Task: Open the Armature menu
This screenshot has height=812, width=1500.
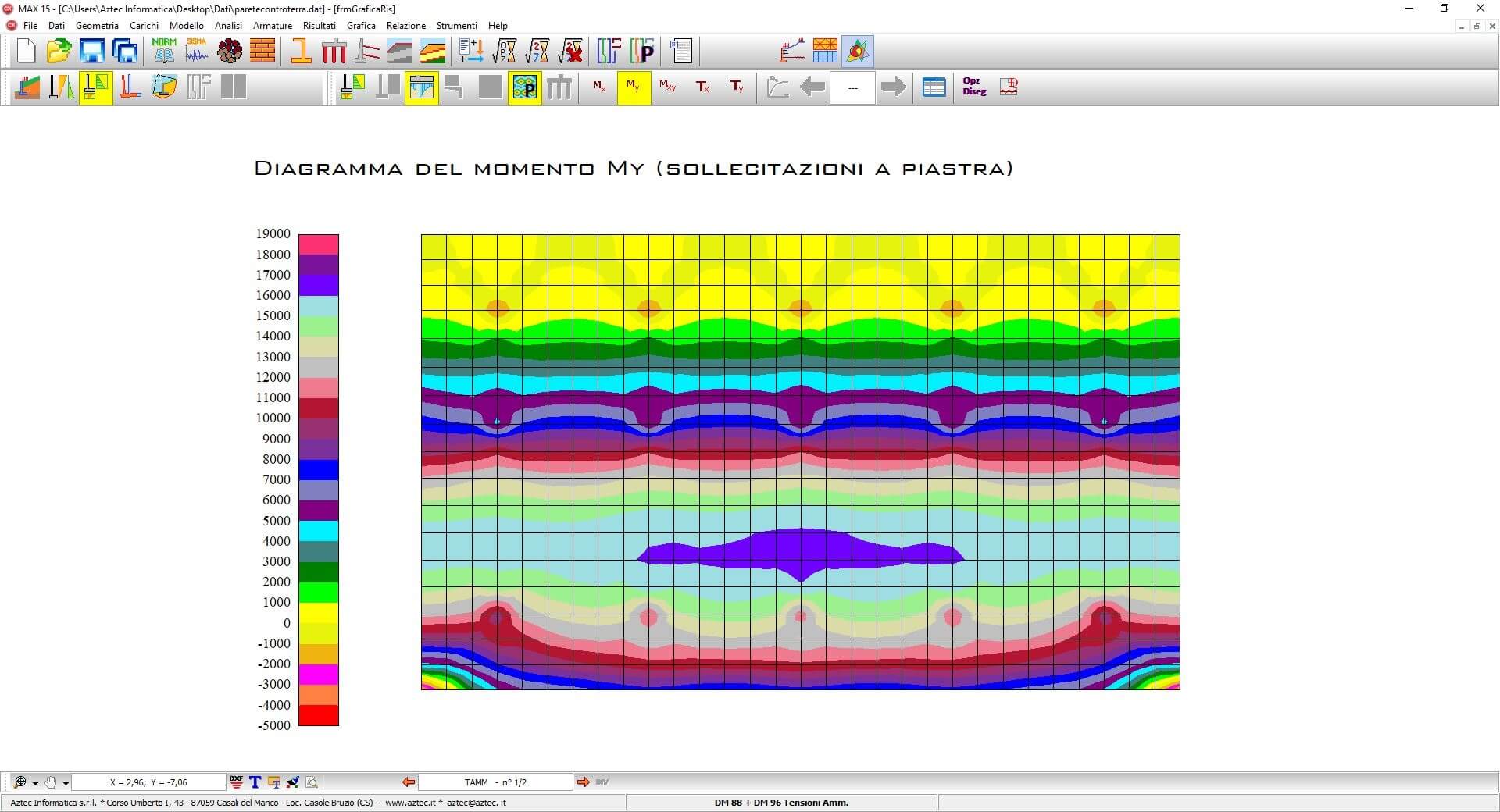Action: click(x=272, y=26)
